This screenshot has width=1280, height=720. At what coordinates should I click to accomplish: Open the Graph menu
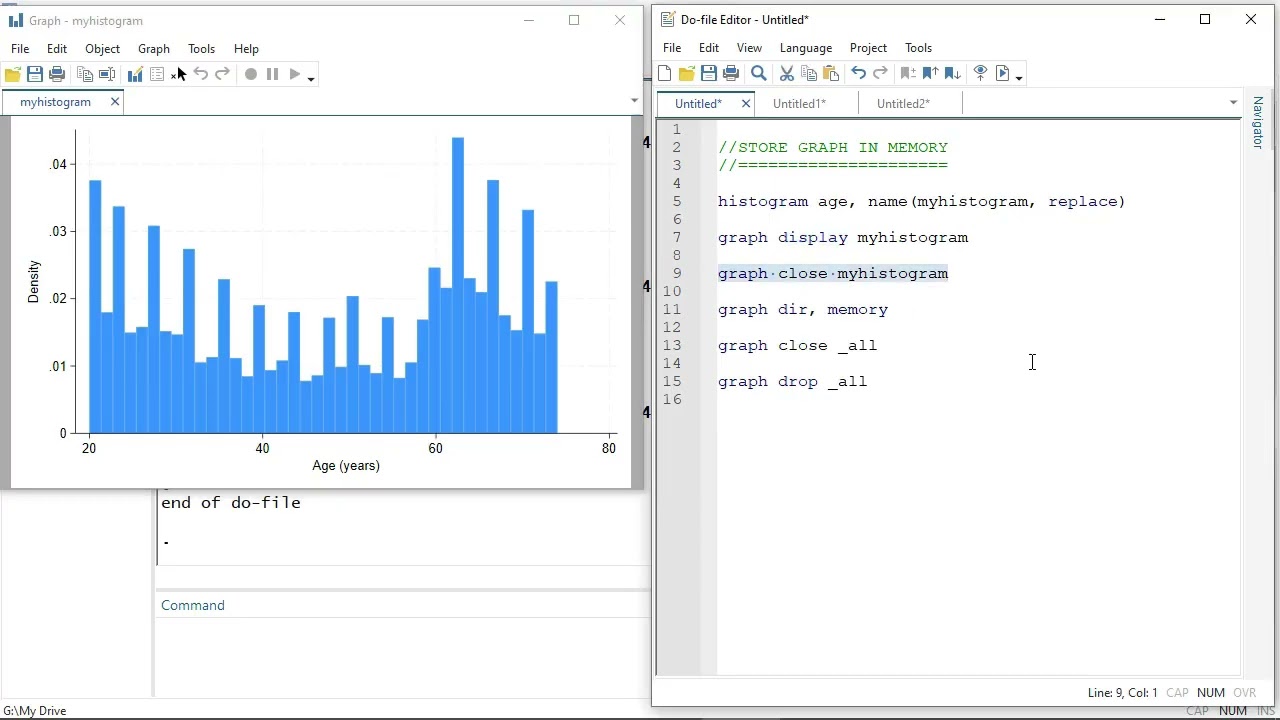(x=154, y=48)
